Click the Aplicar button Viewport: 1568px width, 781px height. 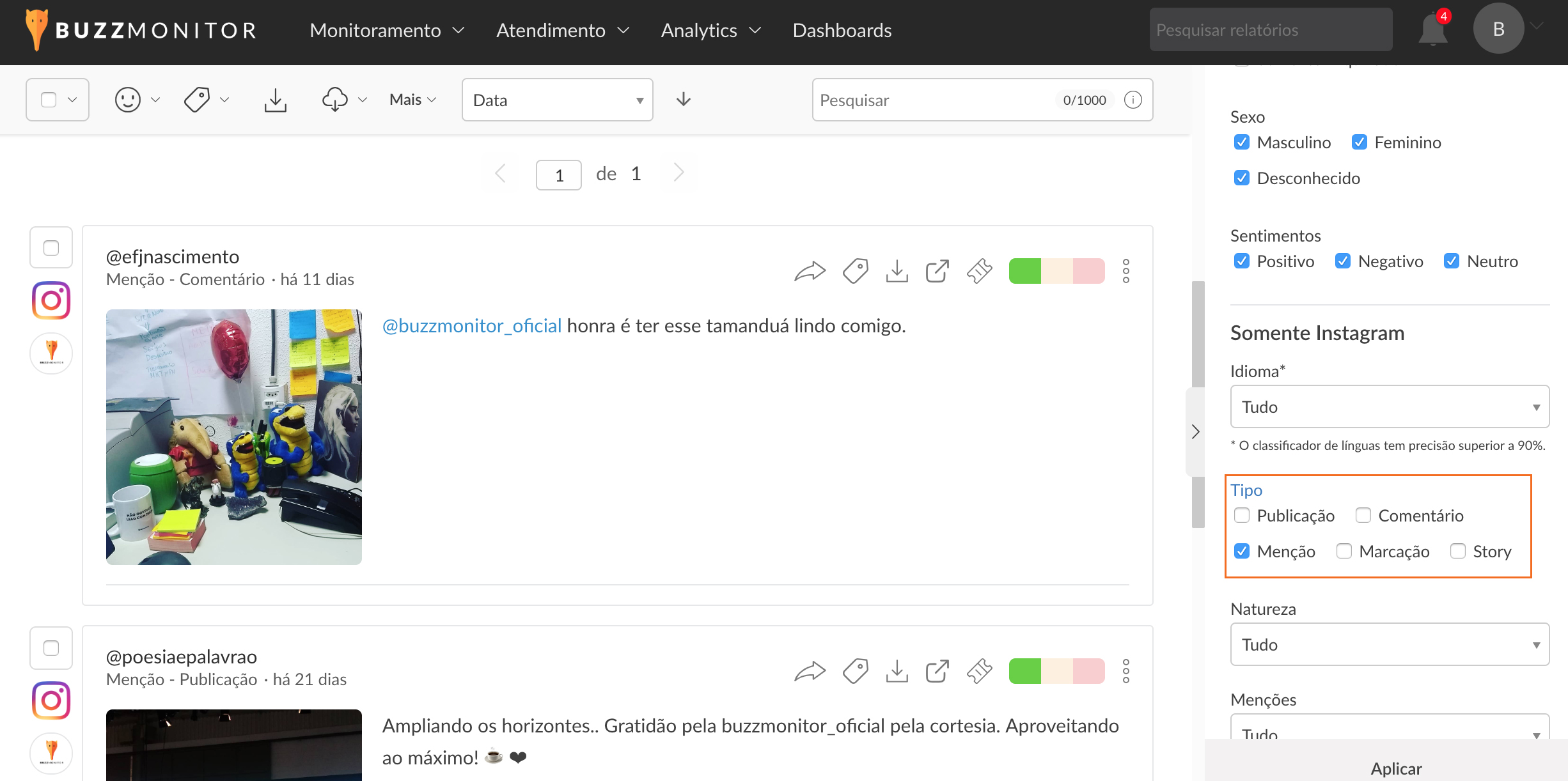pyautogui.click(x=1395, y=768)
